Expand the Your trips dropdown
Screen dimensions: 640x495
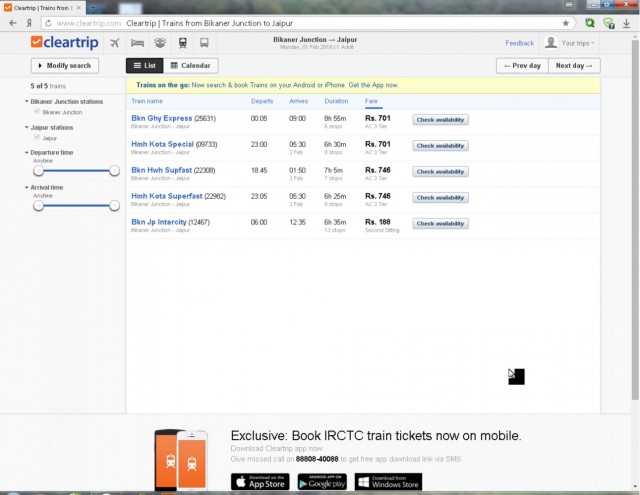(570, 43)
